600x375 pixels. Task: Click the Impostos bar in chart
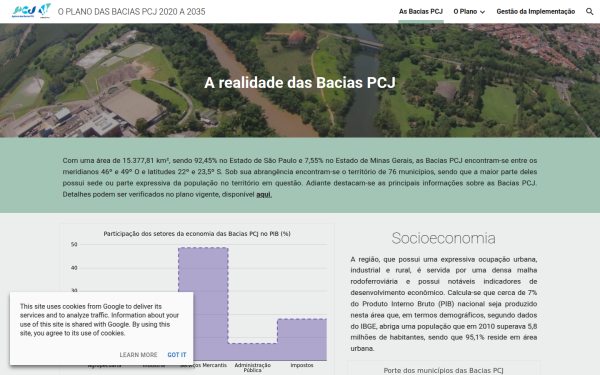point(302,339)
